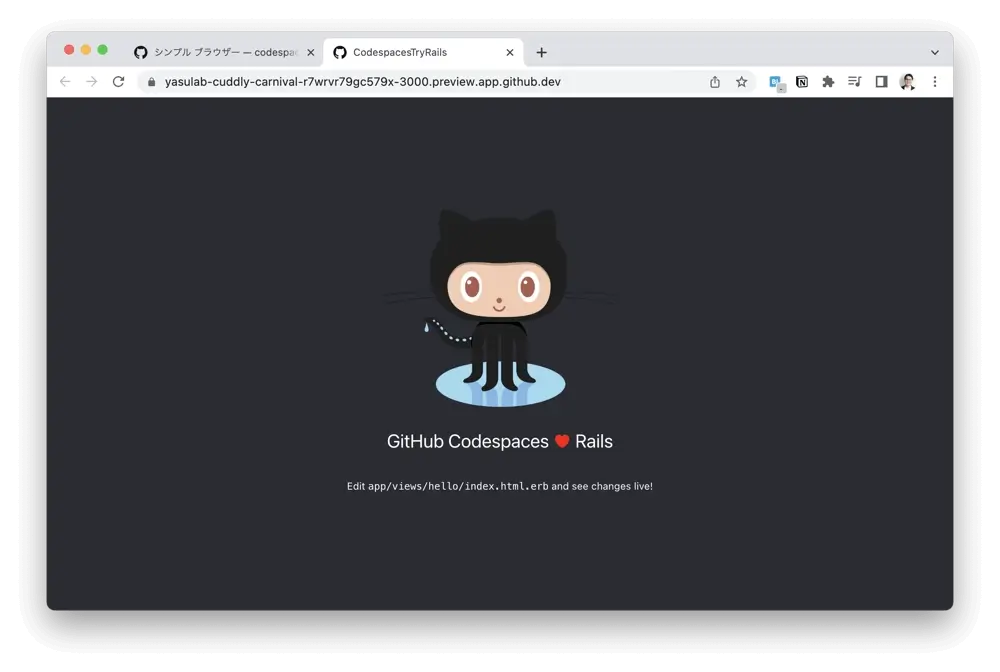This screenshot has width=1000, height=672.
Task: Open the share page icon
Action: pyautogui.click(x=715, y=82)
